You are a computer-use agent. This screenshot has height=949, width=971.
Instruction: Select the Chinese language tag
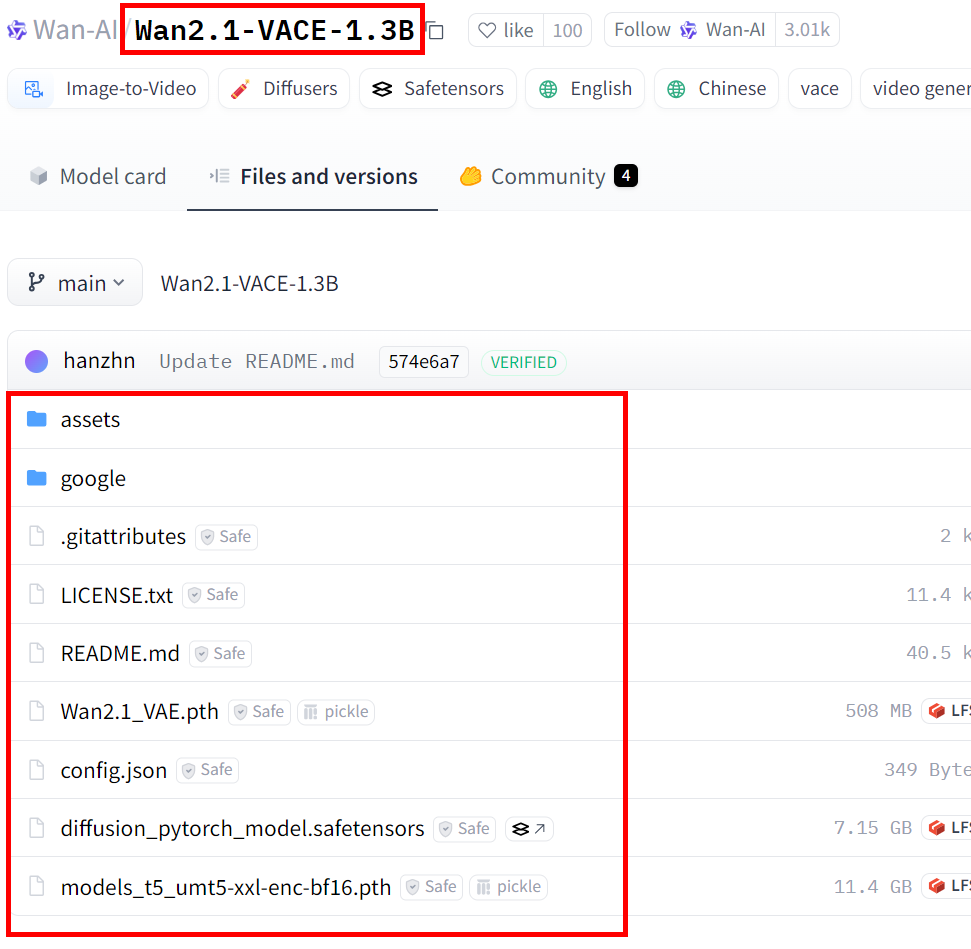coord(716,89)
